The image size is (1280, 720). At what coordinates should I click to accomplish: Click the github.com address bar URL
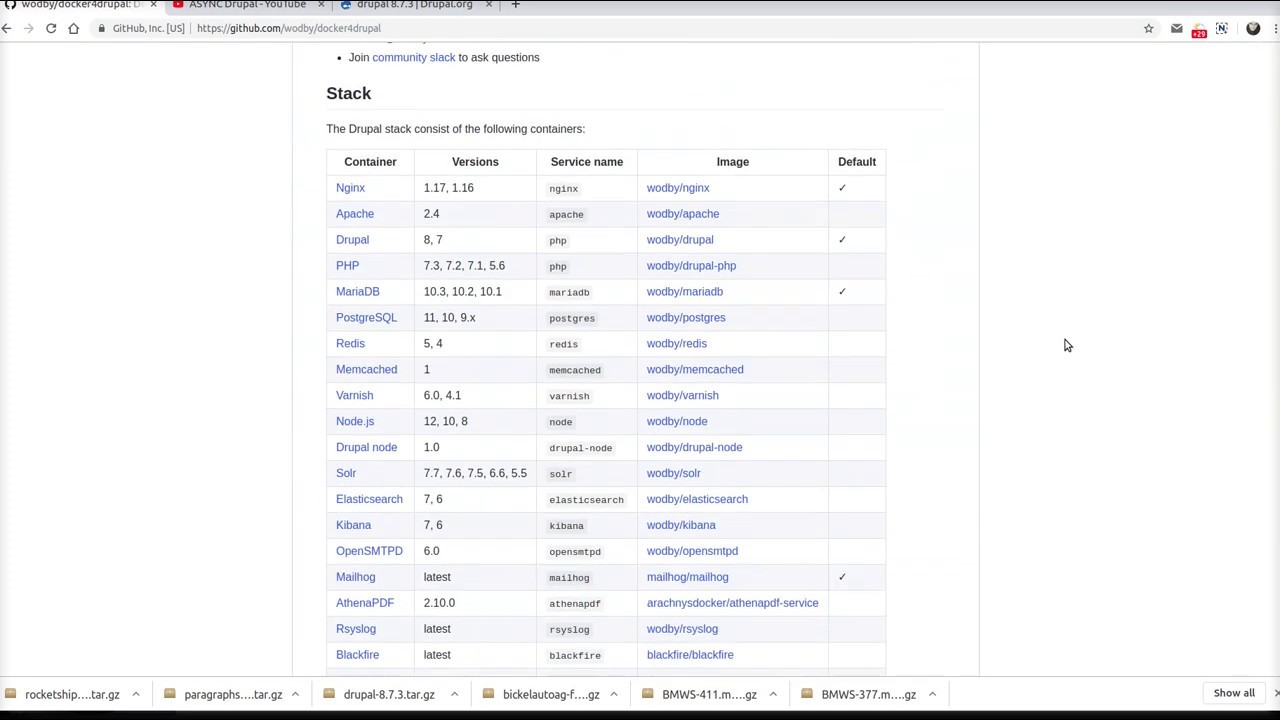coord(289,28)
